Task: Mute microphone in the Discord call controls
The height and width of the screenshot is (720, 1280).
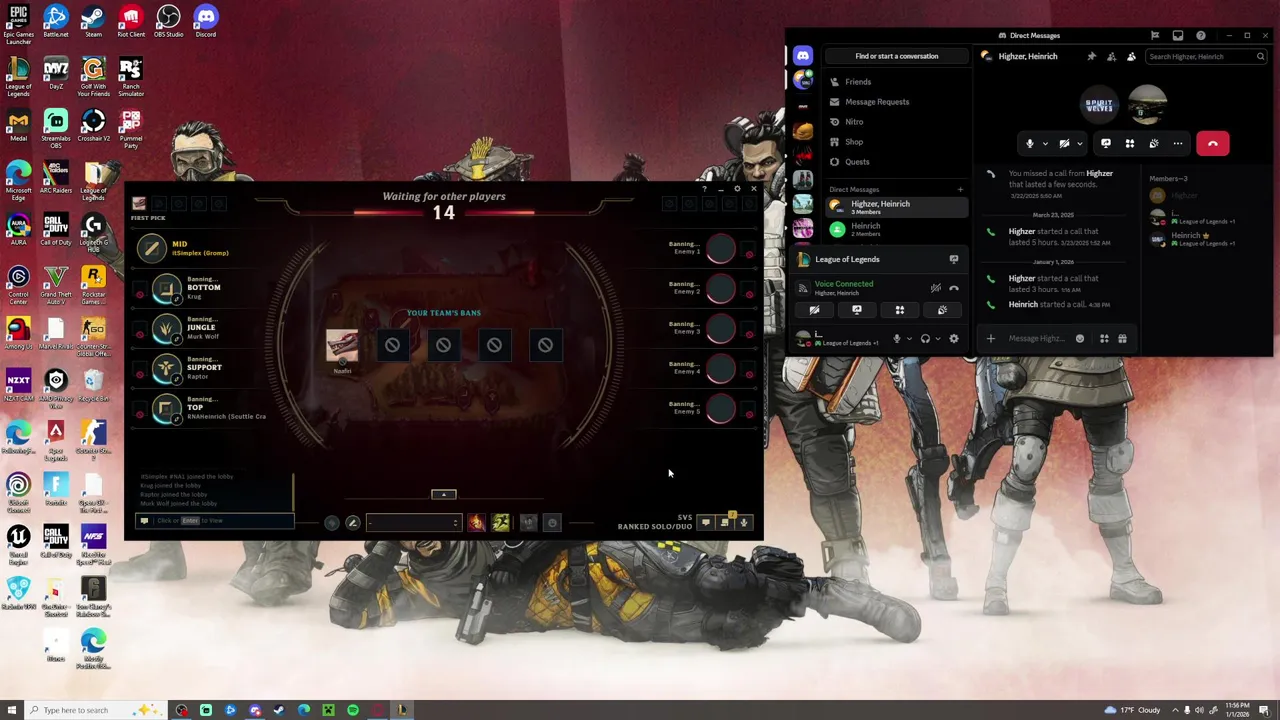Action: pyautogui.click(x=1029, y=143)
